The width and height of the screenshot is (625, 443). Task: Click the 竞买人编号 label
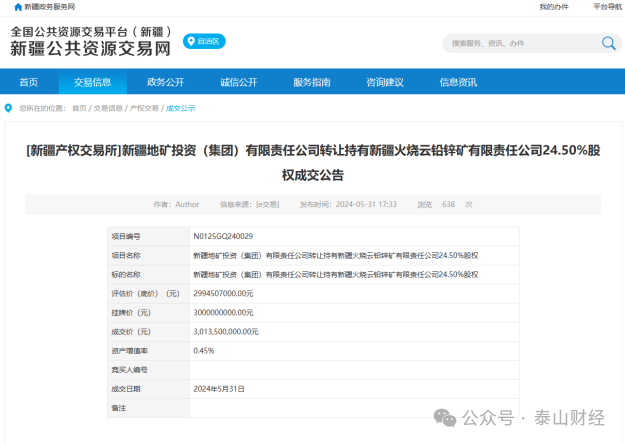[x=130, y=370]
